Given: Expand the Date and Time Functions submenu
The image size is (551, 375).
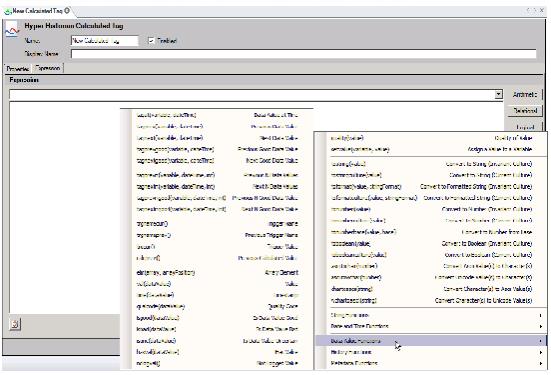Looking at the screenshot, I should 431,326.
